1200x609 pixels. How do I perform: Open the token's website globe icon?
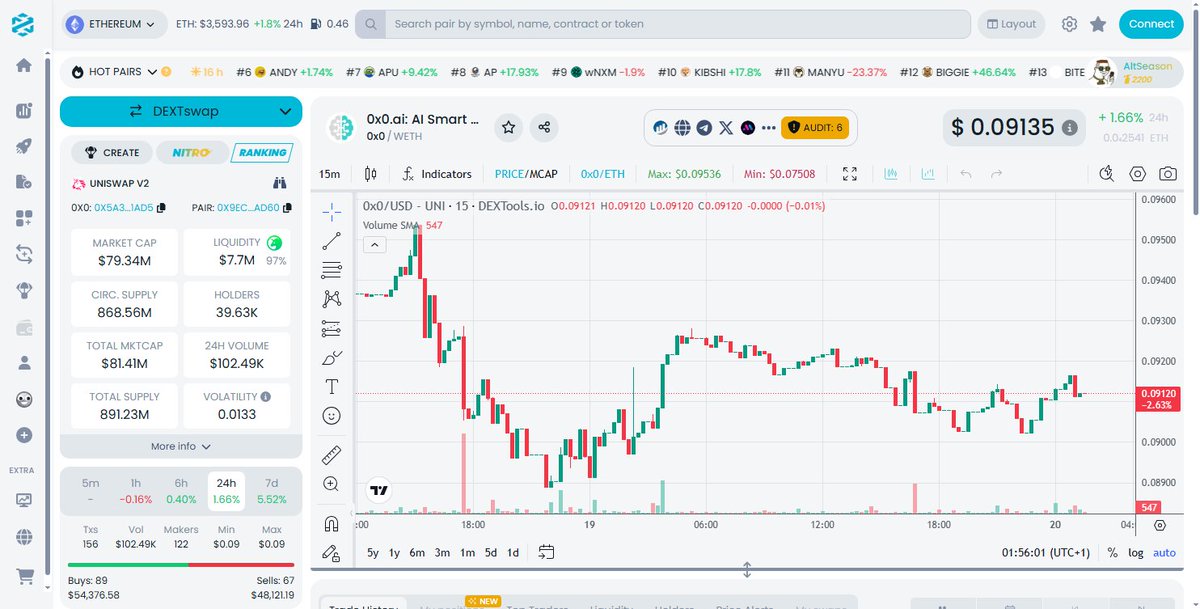pyautogui.click(x=682, y=128)
